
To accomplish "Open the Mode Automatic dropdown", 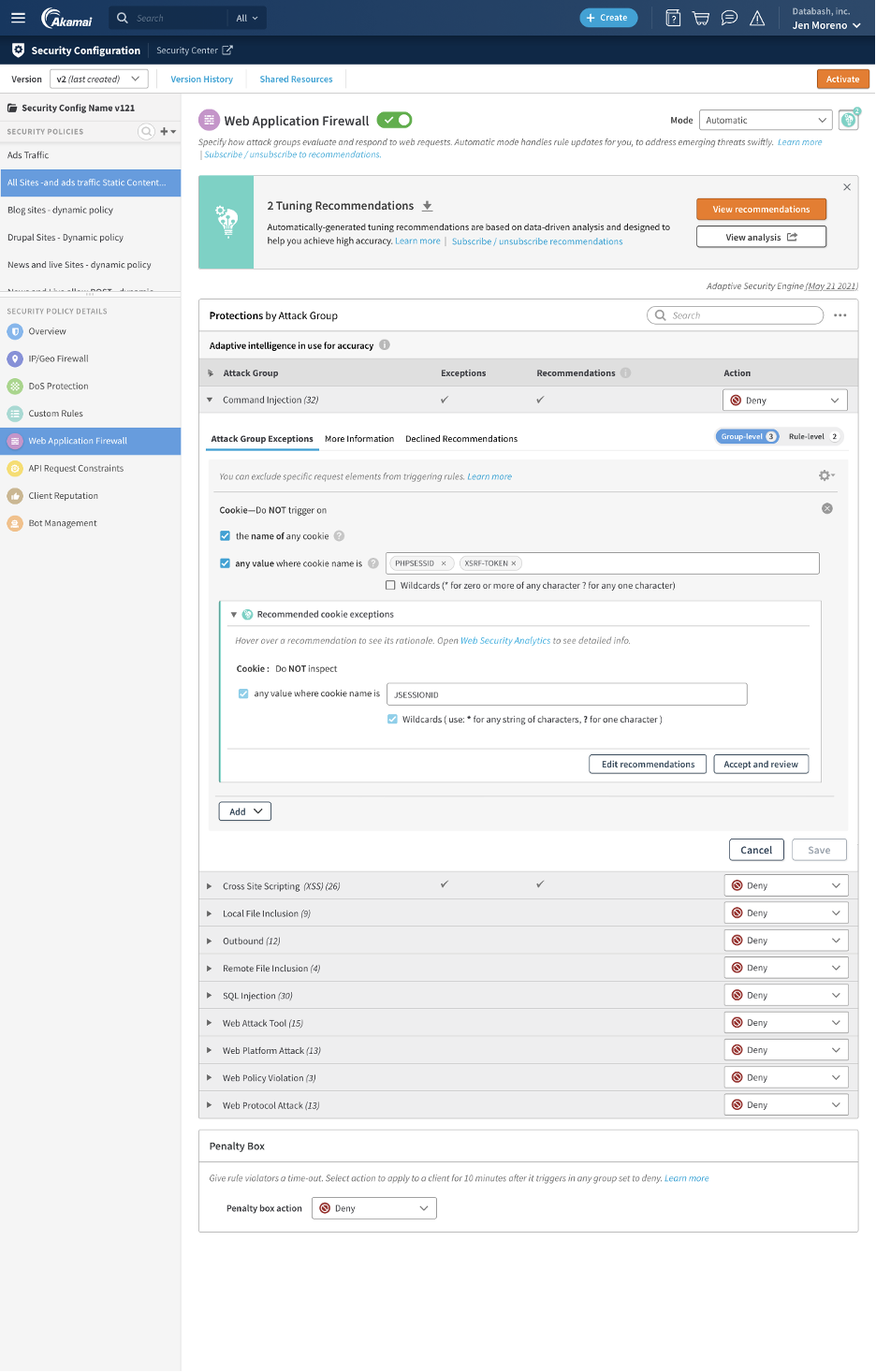I will coord(765,120).
